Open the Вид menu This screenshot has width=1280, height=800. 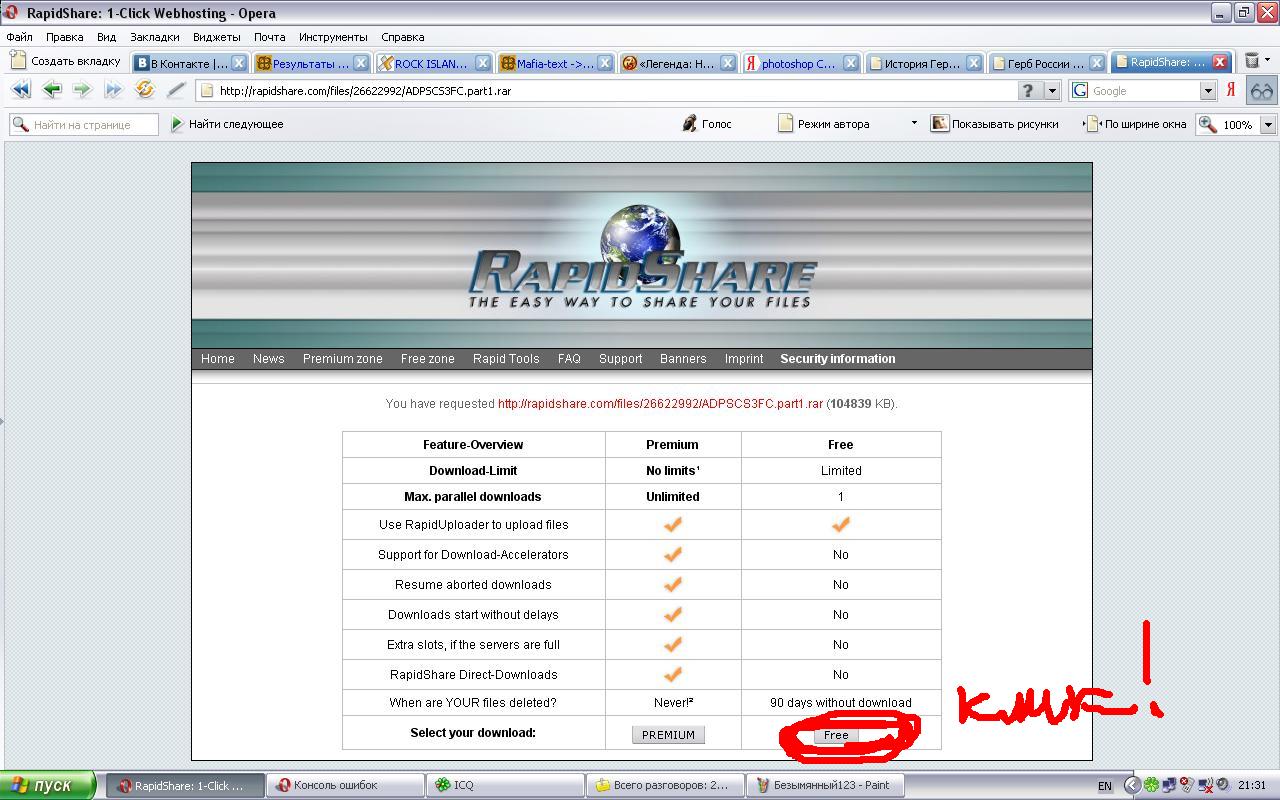[x=106, y=37]
